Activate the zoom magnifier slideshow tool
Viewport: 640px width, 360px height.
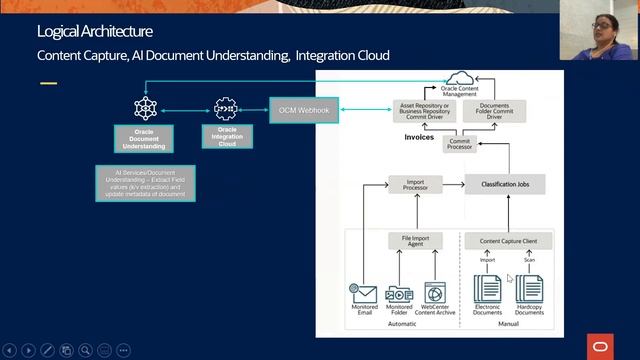coord(85,350)
